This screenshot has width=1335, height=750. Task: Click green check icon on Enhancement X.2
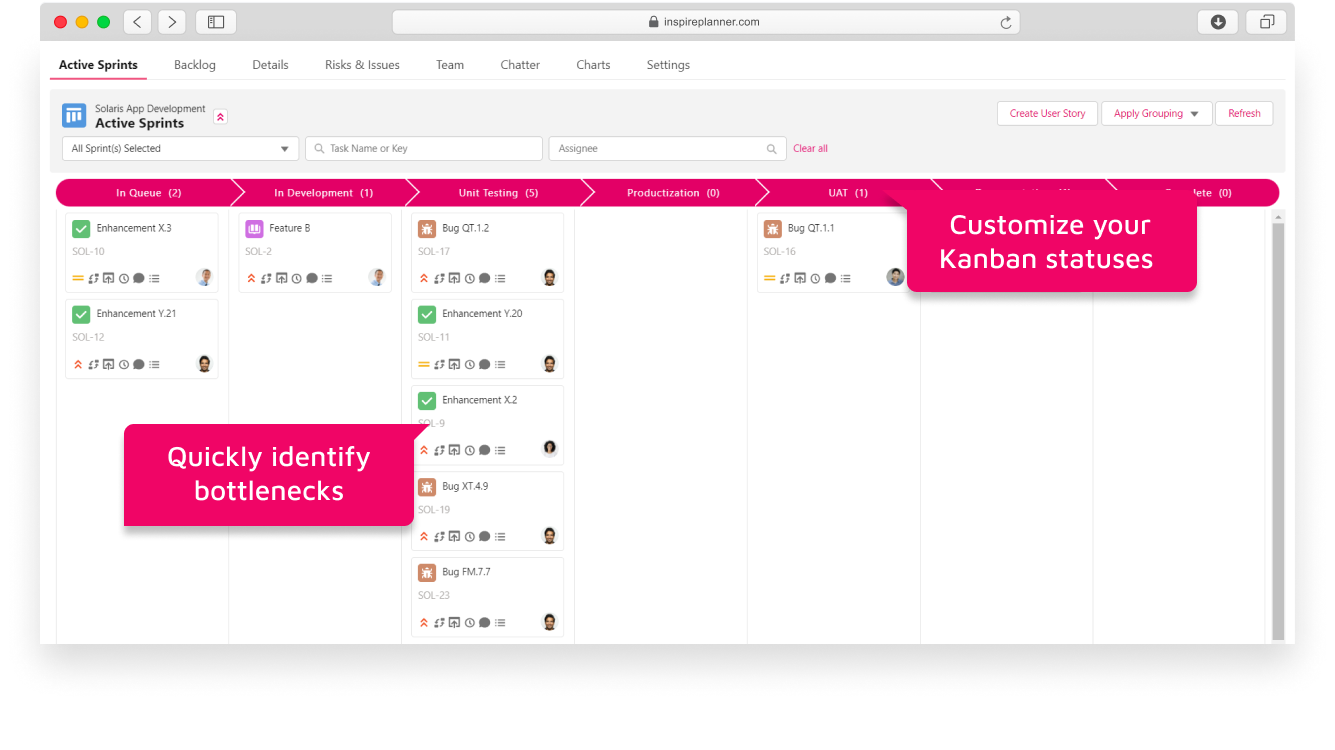tap(427, 401)
